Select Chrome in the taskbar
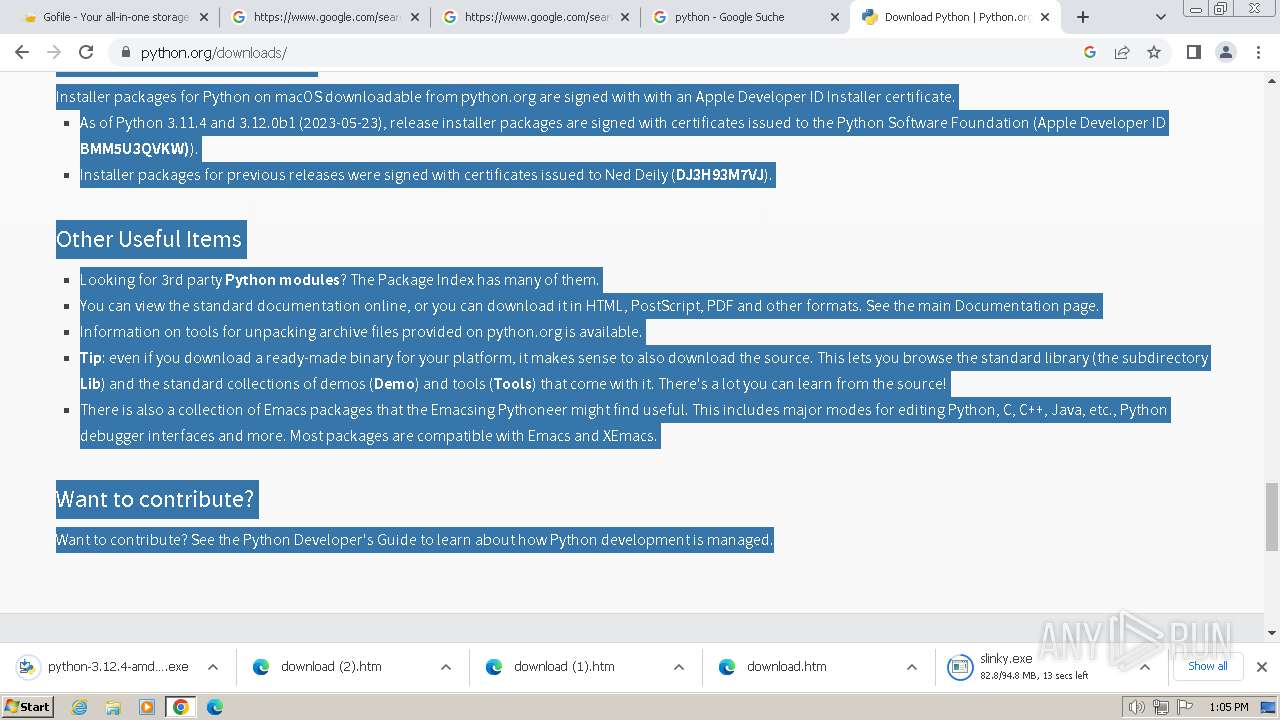Image resolution: width=1280 pixels, height=720 pixels. pos(181,707)
